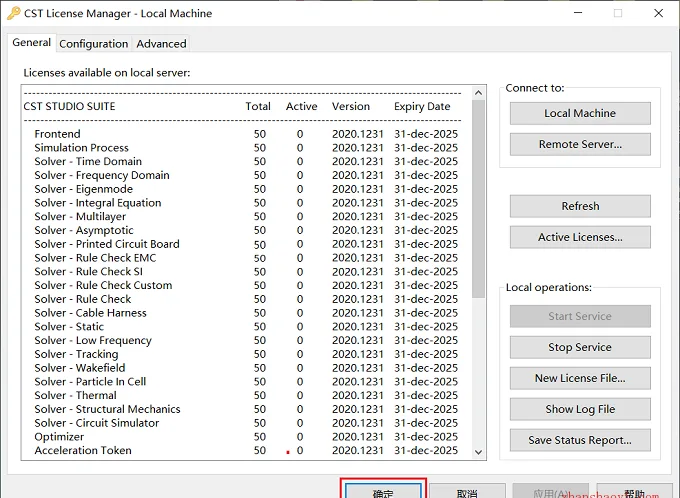The width and height of the screenshot is (680, 498).
Task: Select the Simulation Process row
Action: coord(246,148)
